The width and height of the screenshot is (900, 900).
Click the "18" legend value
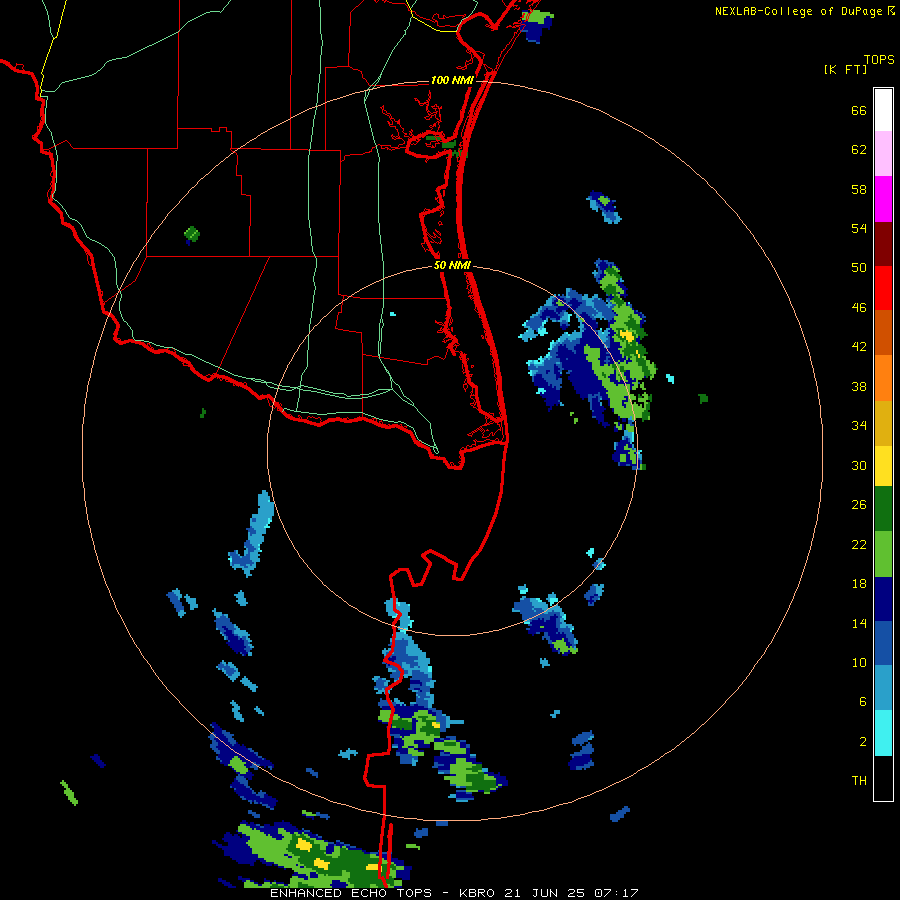pos(859,584)
